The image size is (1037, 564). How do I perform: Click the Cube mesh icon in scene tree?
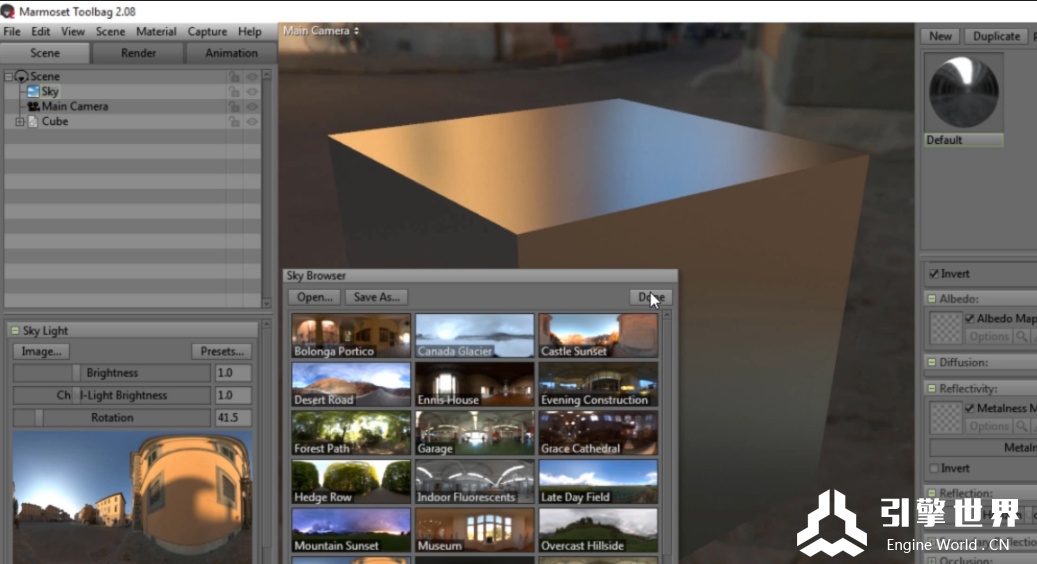[33, 122]
